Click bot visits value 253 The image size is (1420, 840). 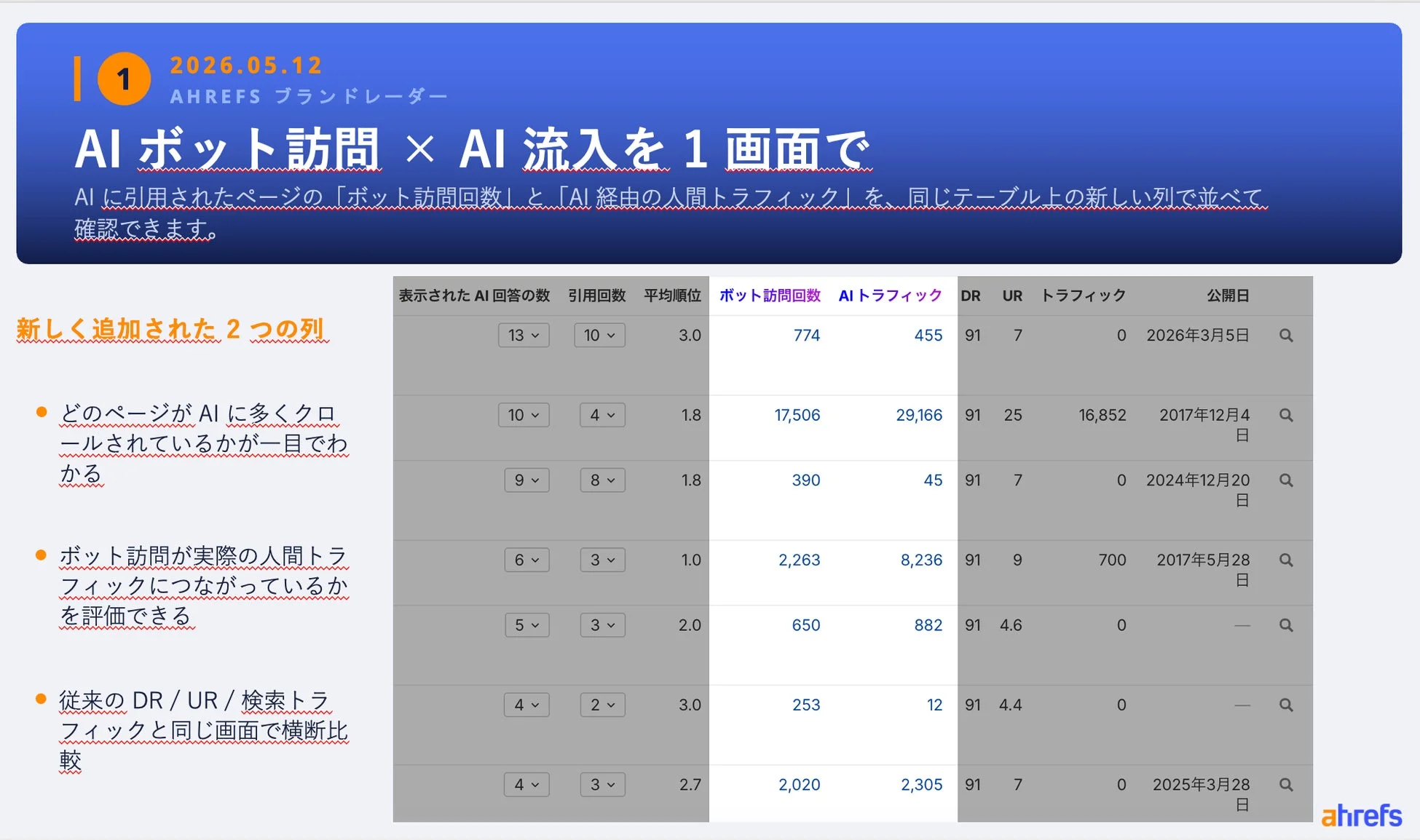[806, 705]
